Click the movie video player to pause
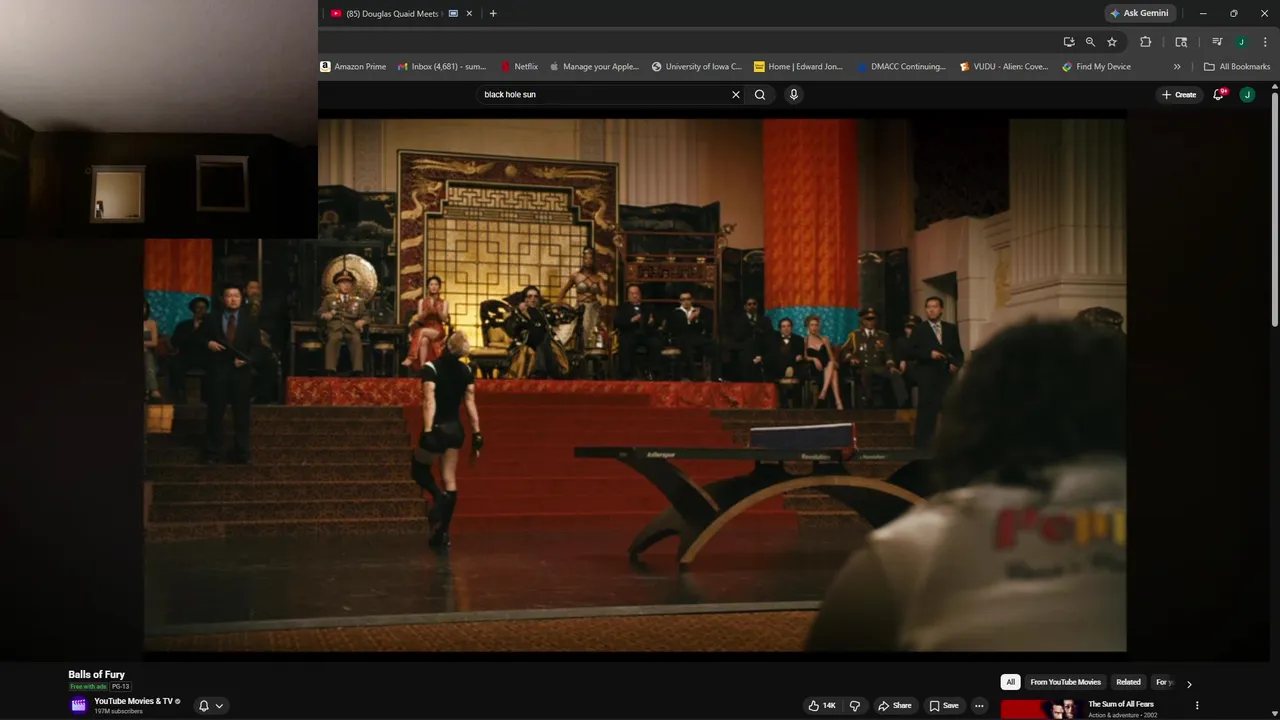 pos(635,385)
